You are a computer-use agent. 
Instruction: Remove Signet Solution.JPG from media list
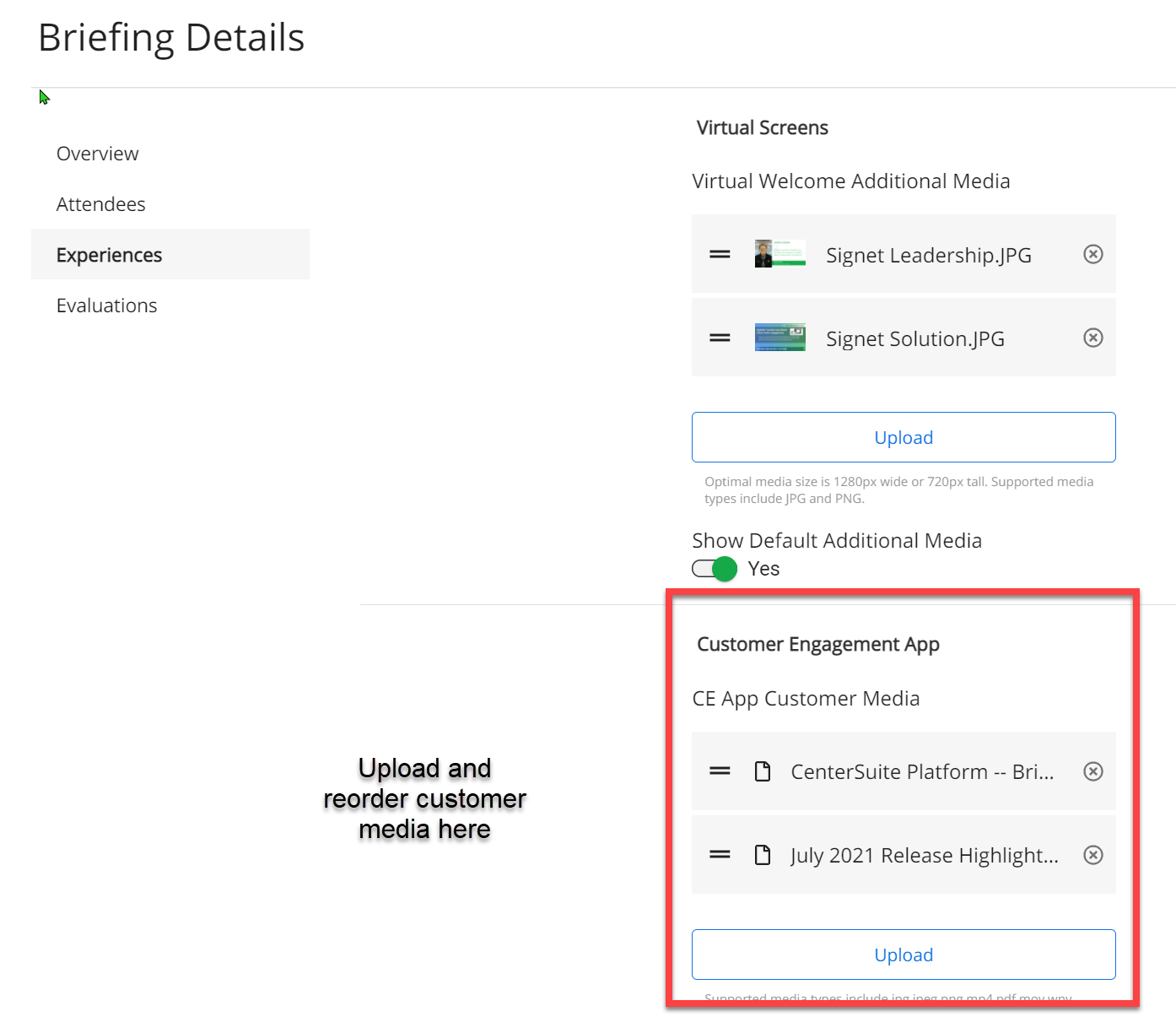(x=1092, y=338)
